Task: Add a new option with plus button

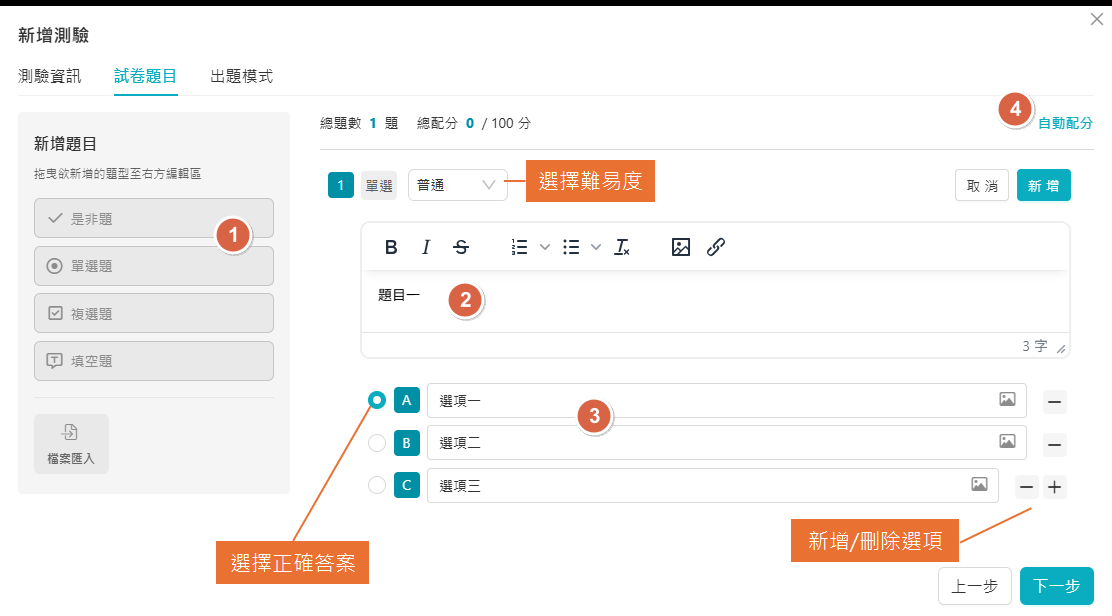Action: pos(1055,487)
